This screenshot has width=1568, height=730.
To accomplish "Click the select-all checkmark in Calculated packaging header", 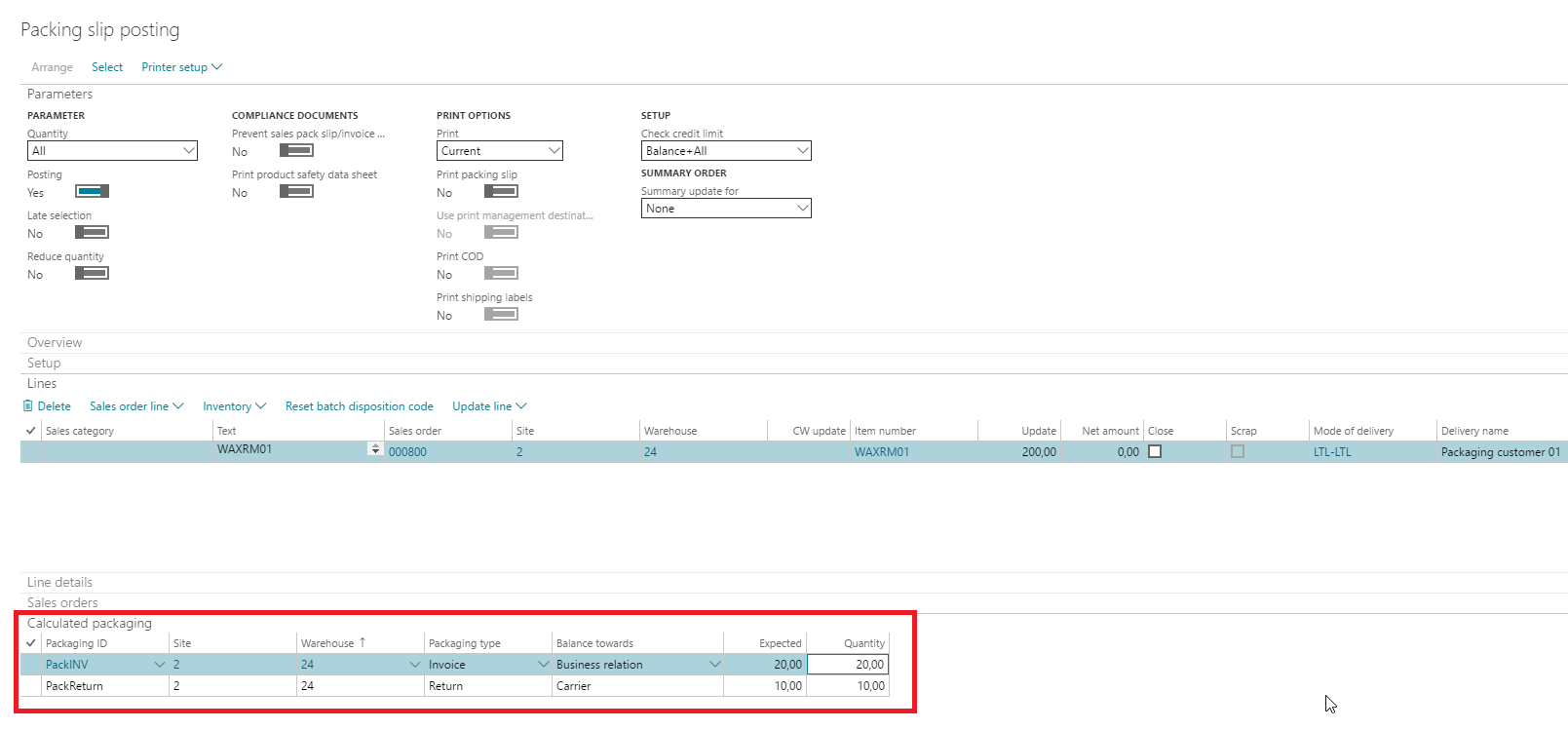I will tap(31, 643).
